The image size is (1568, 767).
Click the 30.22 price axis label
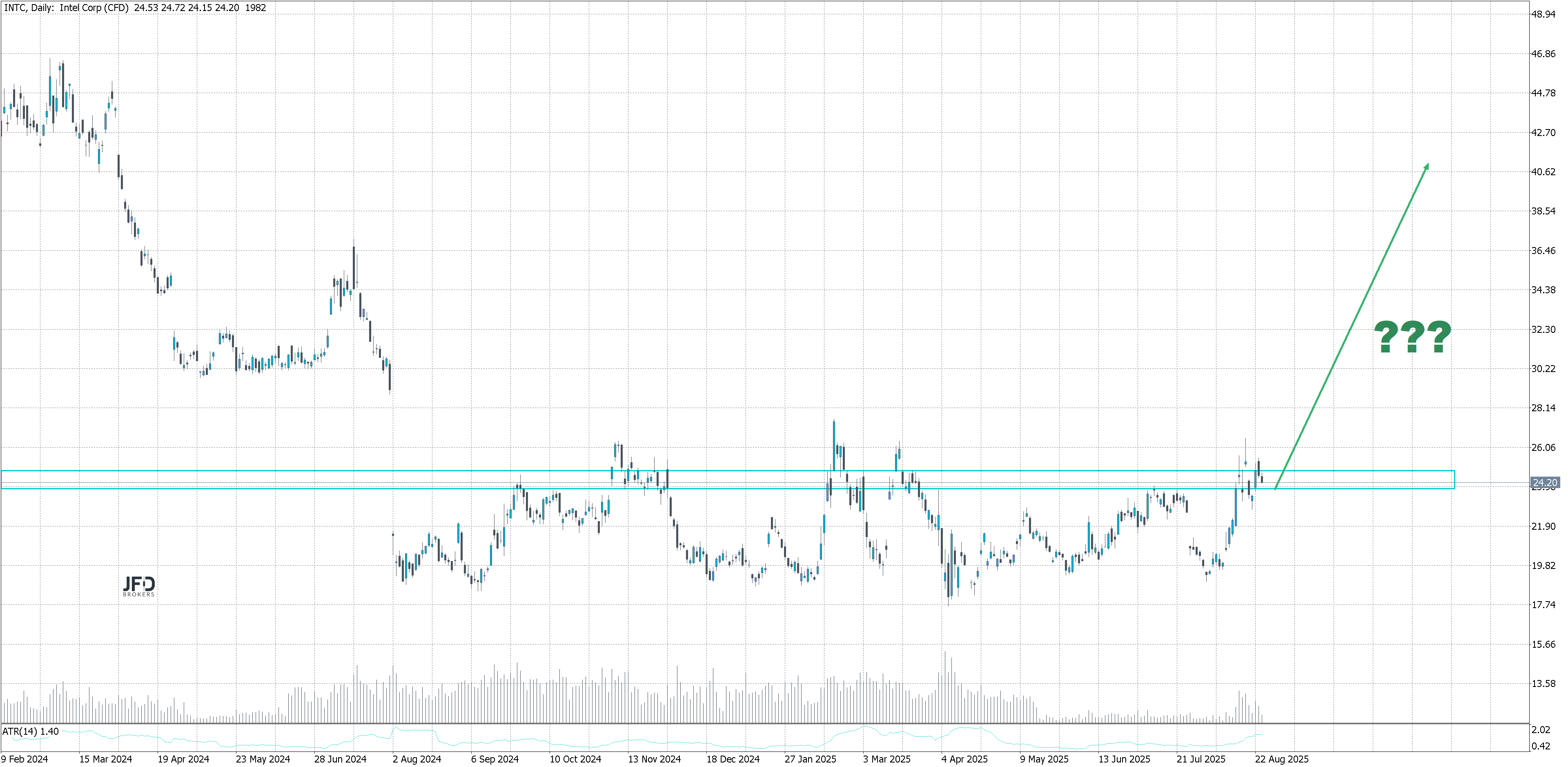[1543, 369]
